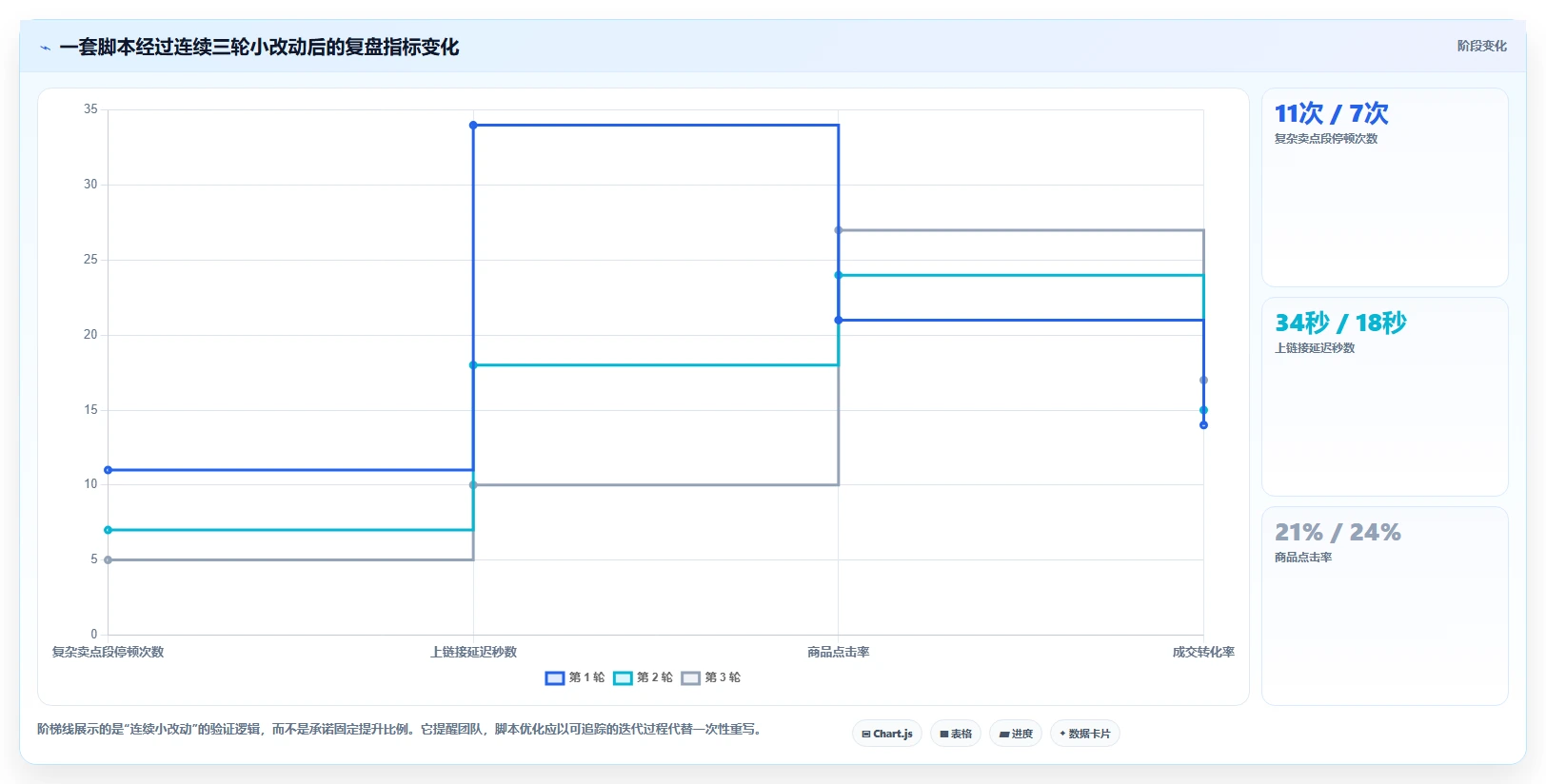This screenshot has width=1546, height=784.
Task: Click the y-axis tick 10
Action: click(90, 484)
